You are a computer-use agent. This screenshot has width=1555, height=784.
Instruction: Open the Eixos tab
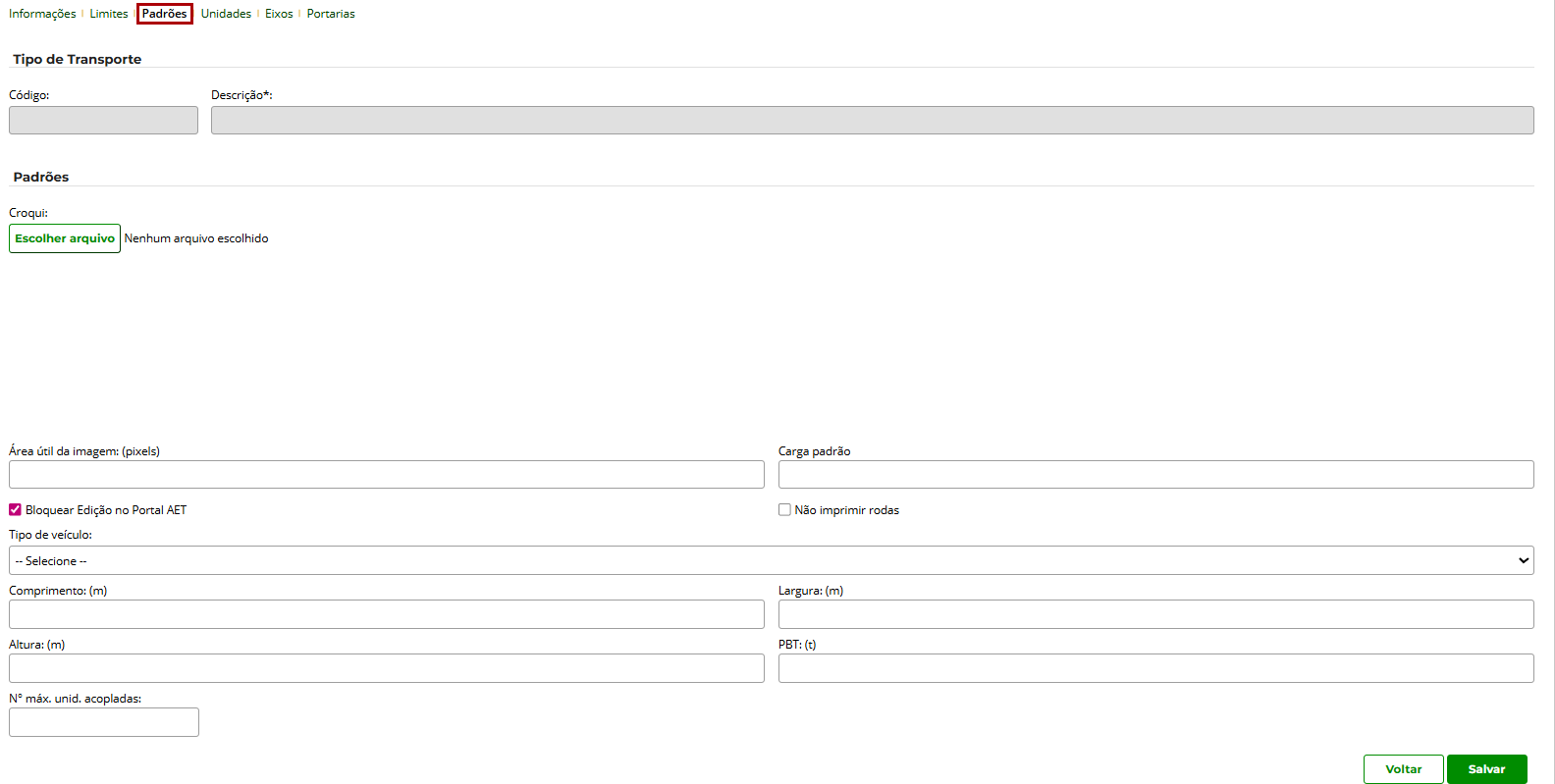[279, 14]
